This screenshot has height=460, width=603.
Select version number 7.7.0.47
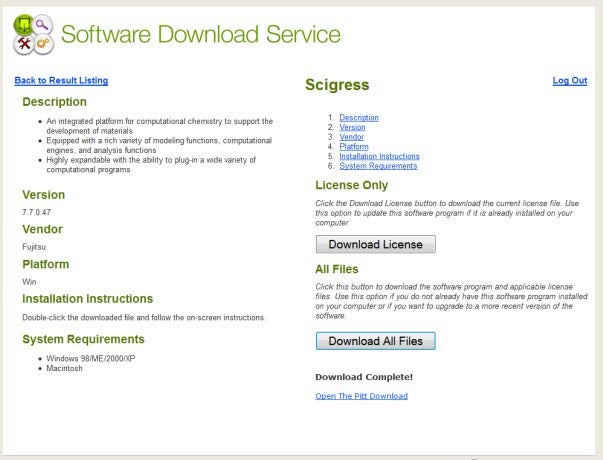click(x=37, y=212)
